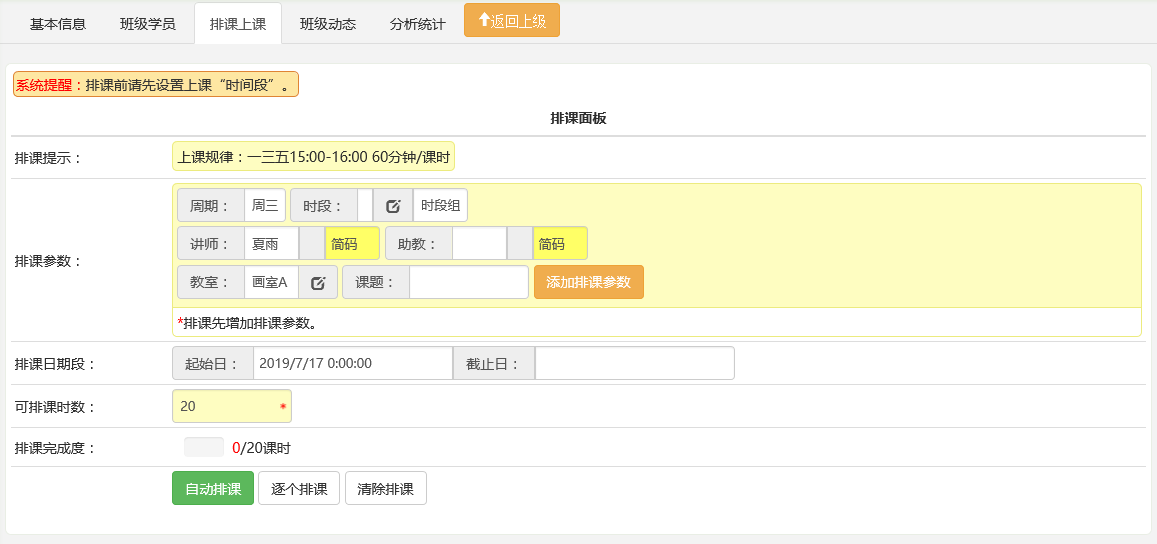Viewport: 1157px width, 544px height.
Task: Open the 班级学员 tab
Action: coord(147,24)
